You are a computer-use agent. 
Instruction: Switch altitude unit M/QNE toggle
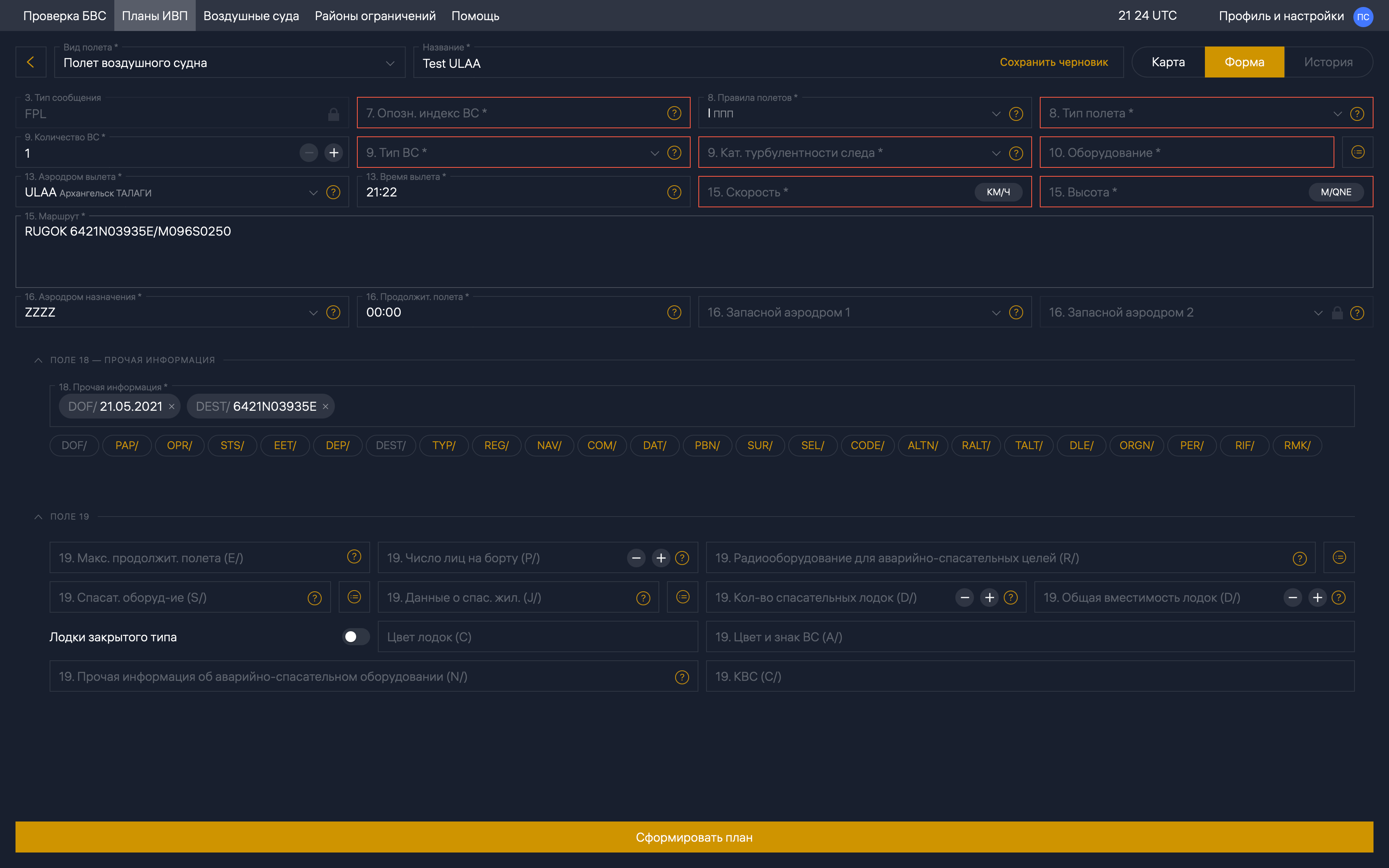tap(1336, 192)
